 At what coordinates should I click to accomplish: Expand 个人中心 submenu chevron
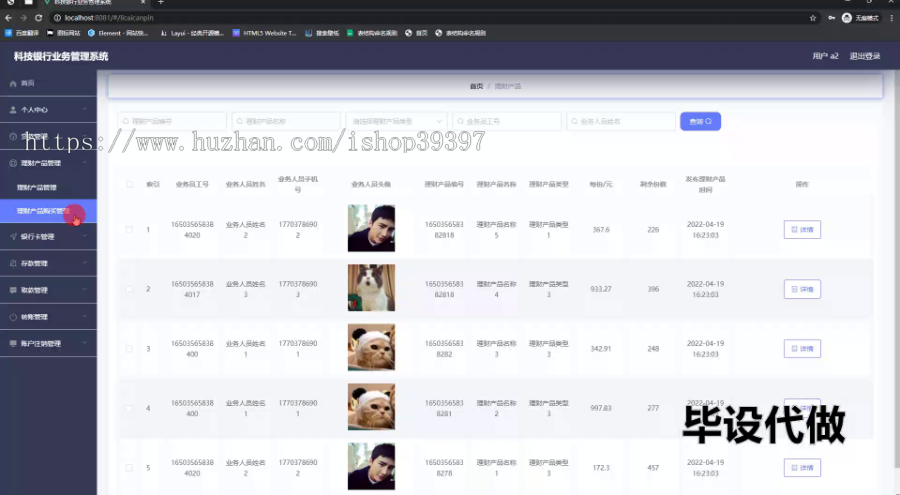84,110
